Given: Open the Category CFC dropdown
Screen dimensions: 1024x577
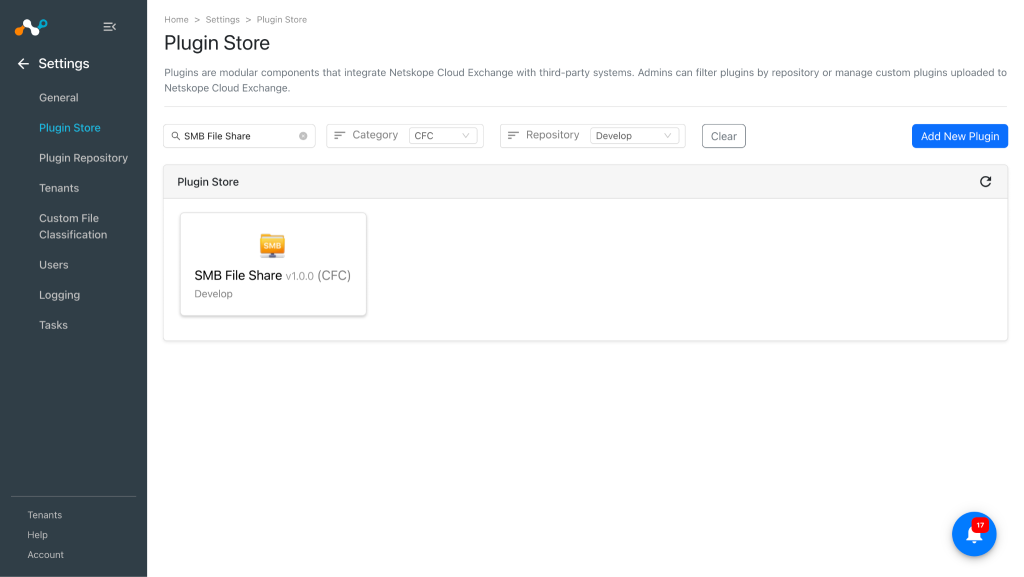Looking at the screenshot, I should (442, 136).
